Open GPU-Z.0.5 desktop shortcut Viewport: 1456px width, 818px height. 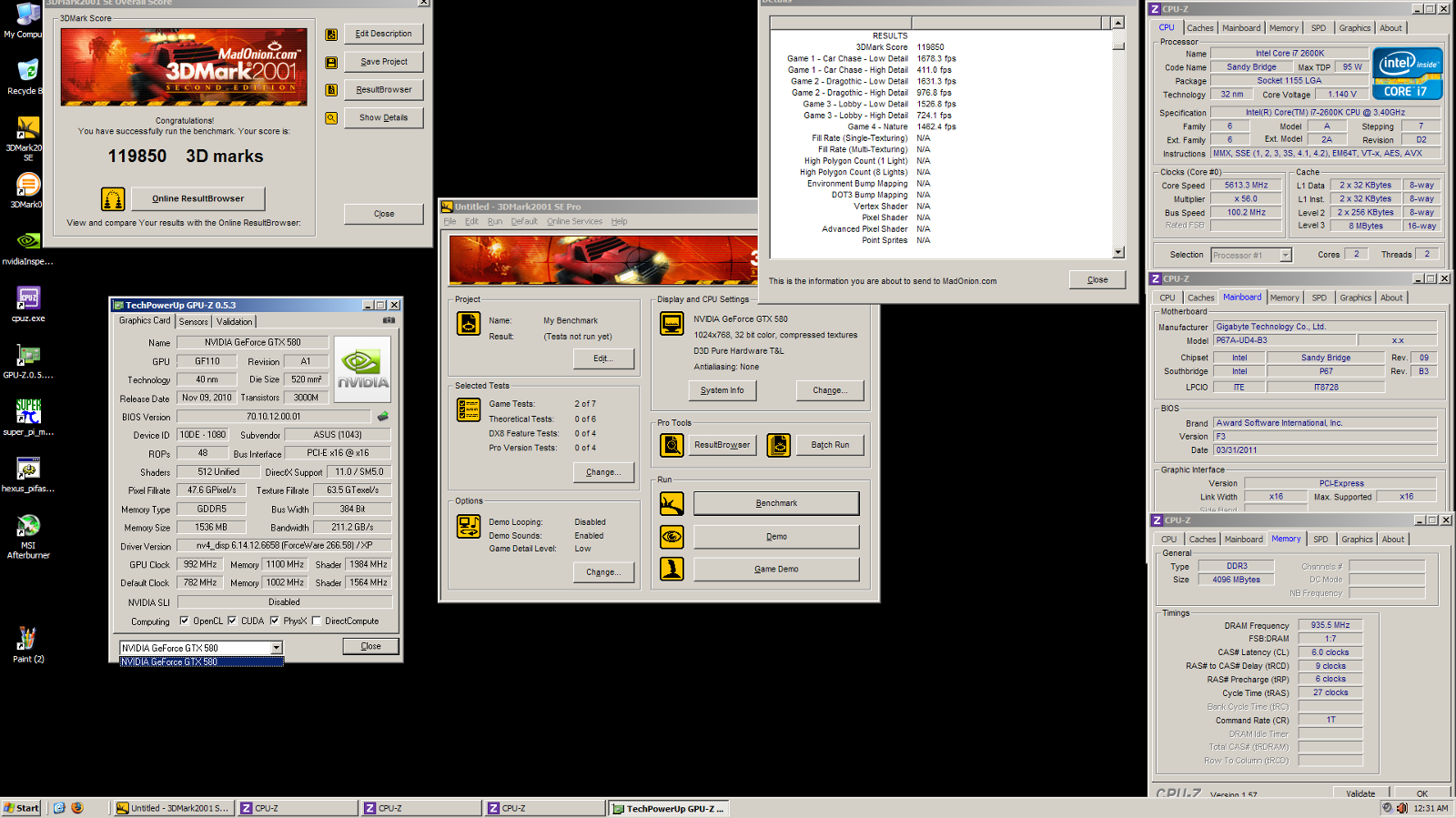(28, 360)
